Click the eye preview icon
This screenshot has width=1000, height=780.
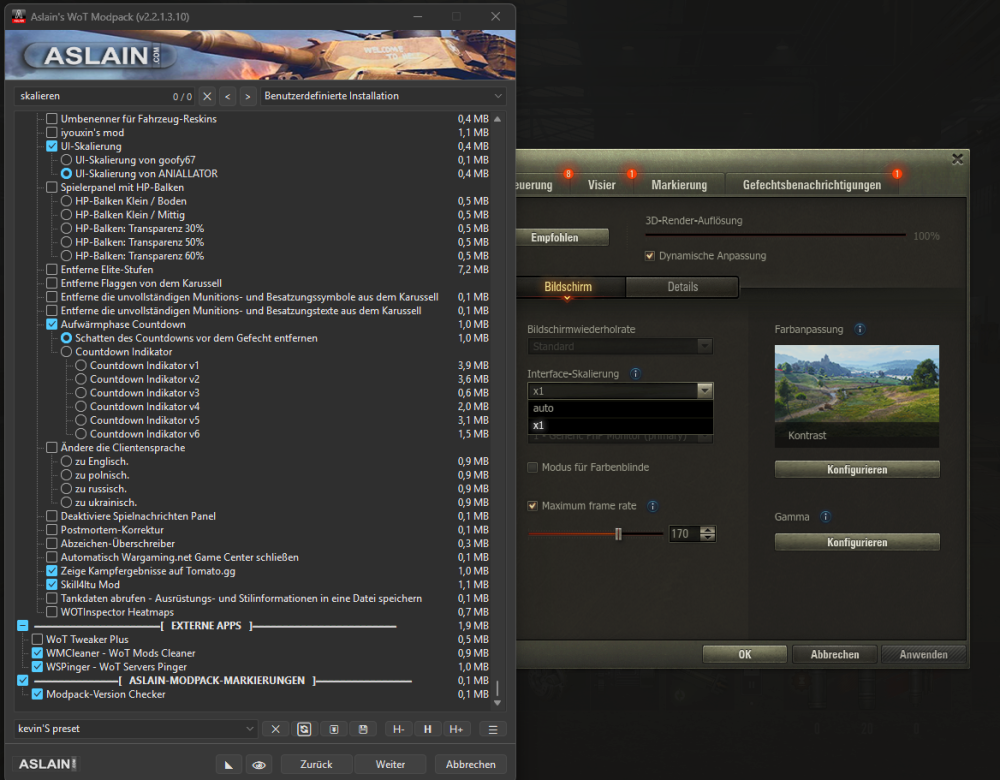(259, 765)
